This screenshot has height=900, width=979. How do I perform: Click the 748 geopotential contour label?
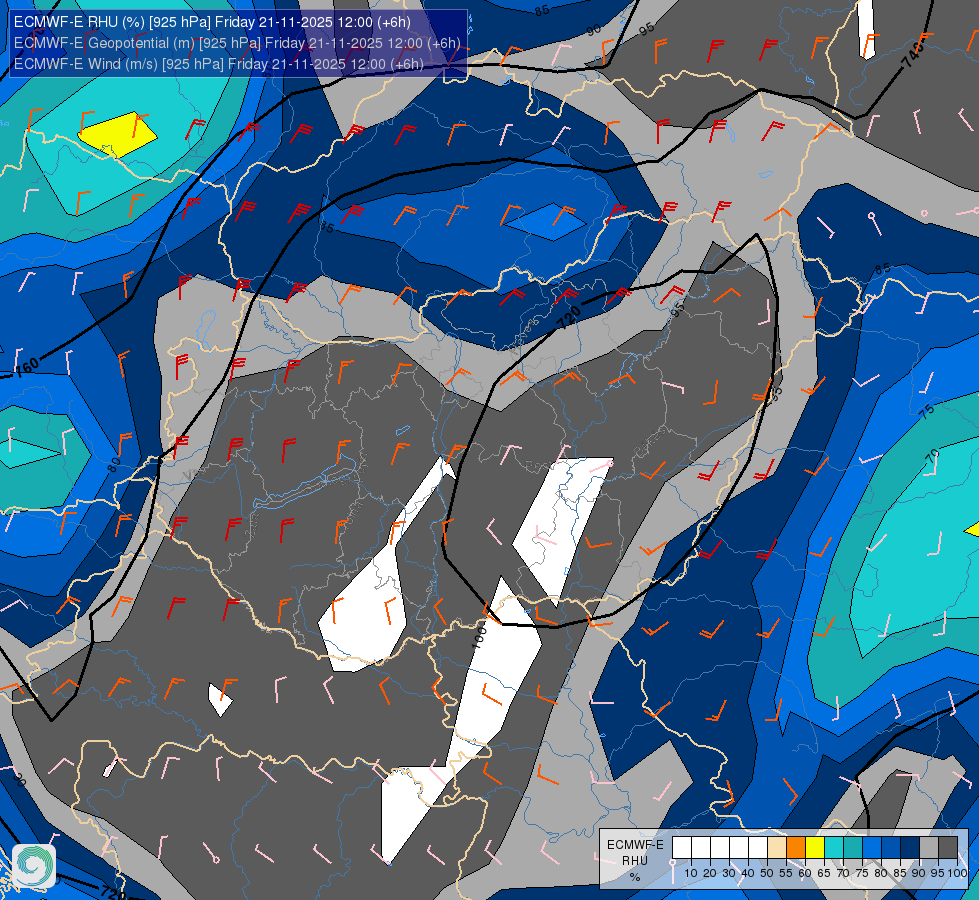(x=913, y=54)
